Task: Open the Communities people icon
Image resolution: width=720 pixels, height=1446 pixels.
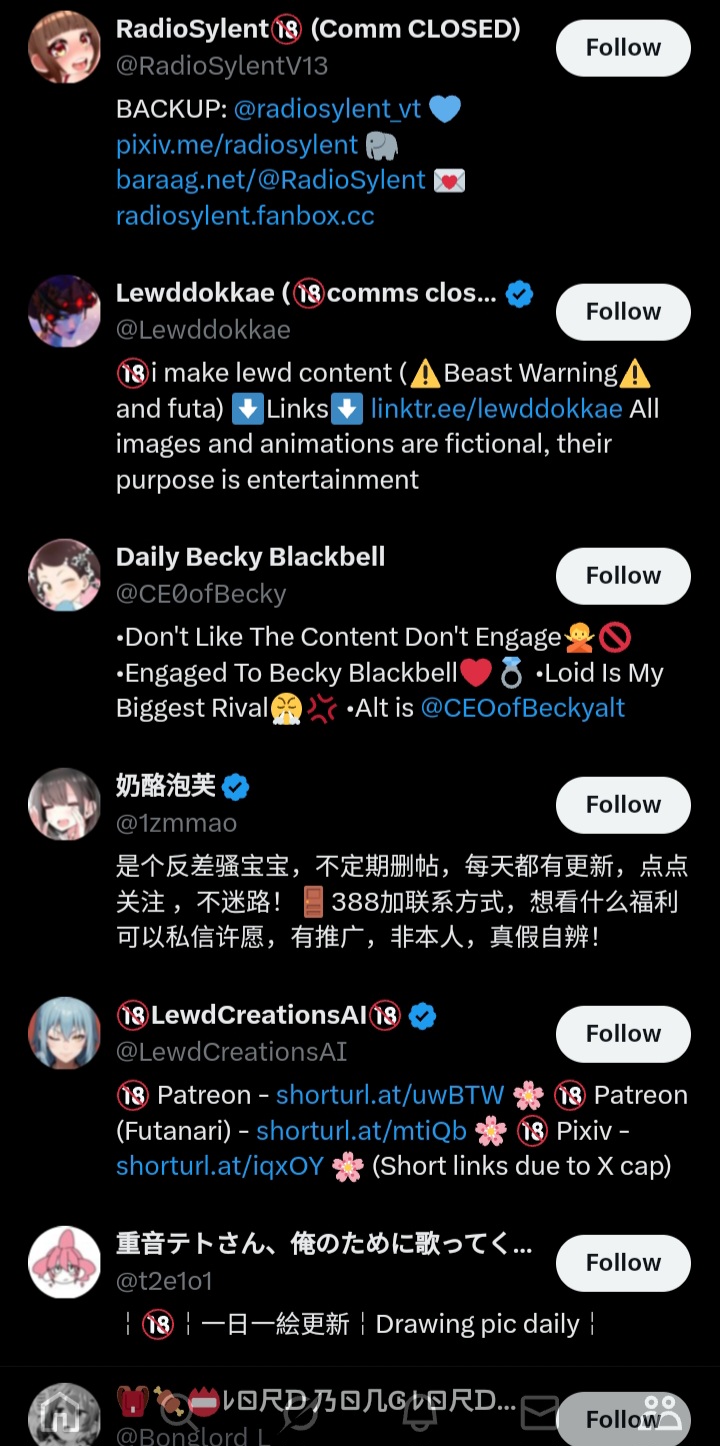Action: pyautogui.click(x=660, y=1414)
